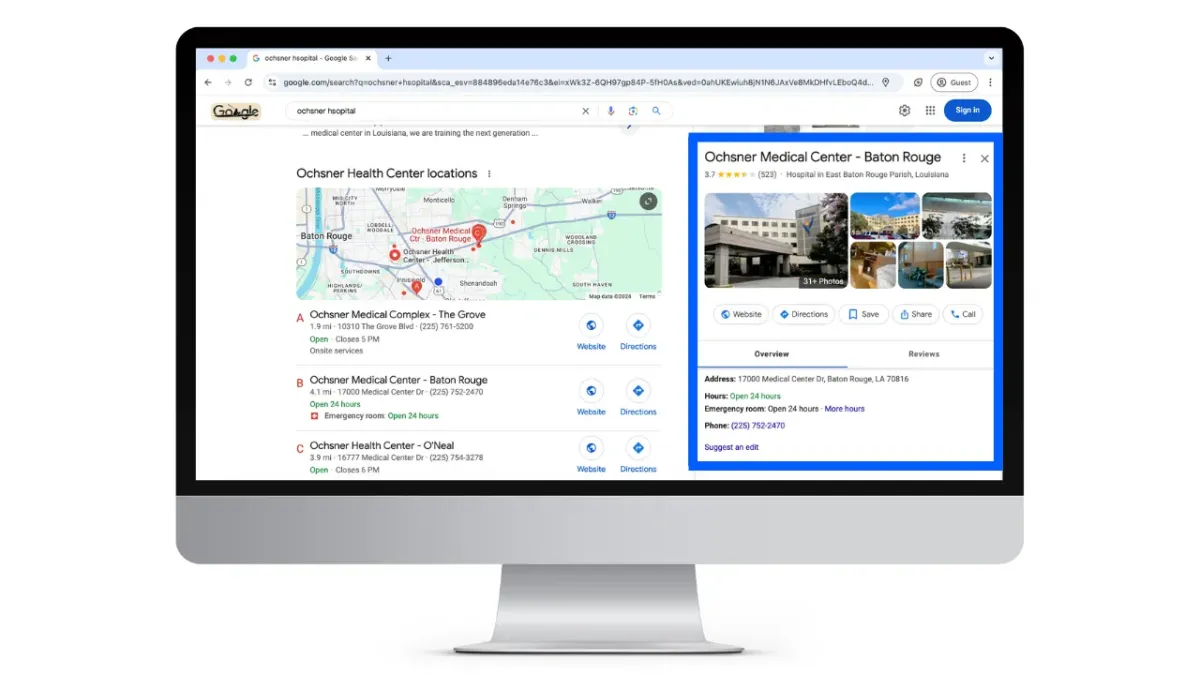Click the (523) reviews count

click(x=767, y=175)
